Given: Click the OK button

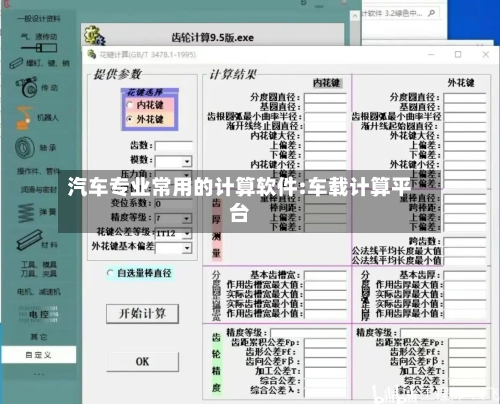Looking at the screenshot, I should tap(142, 362).
